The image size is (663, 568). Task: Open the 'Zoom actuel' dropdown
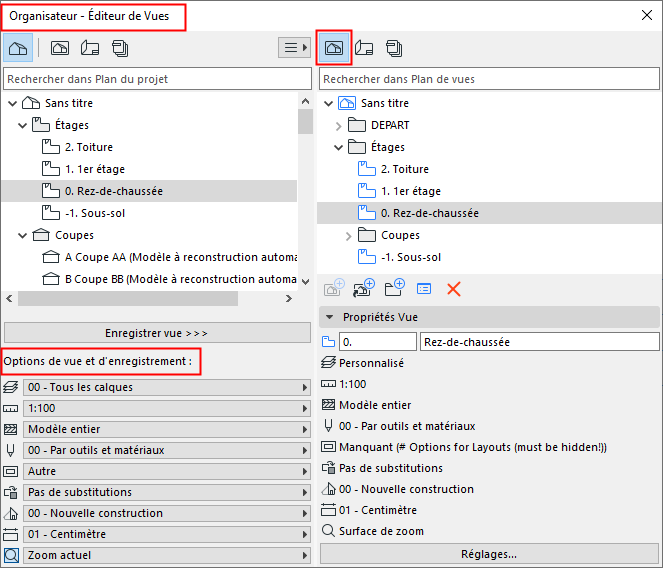click(167, 555)
